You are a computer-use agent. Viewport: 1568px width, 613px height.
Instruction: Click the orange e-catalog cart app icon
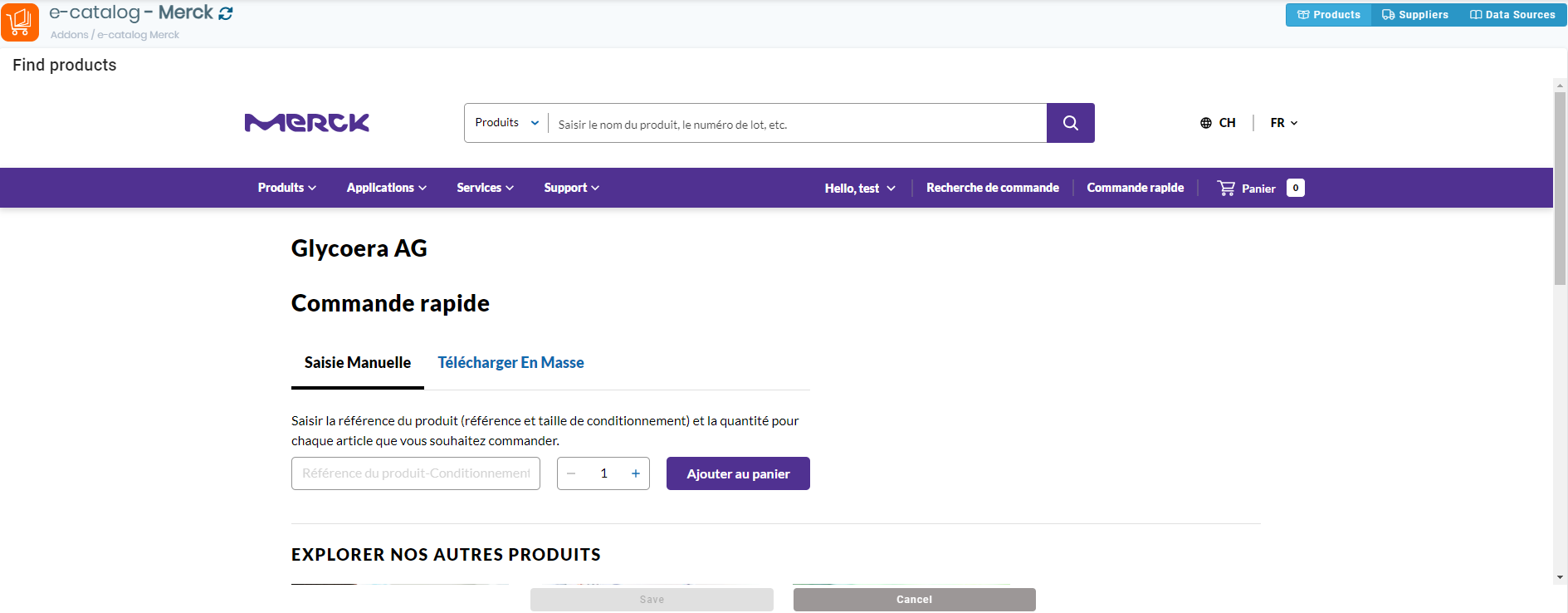coord(20,22)
